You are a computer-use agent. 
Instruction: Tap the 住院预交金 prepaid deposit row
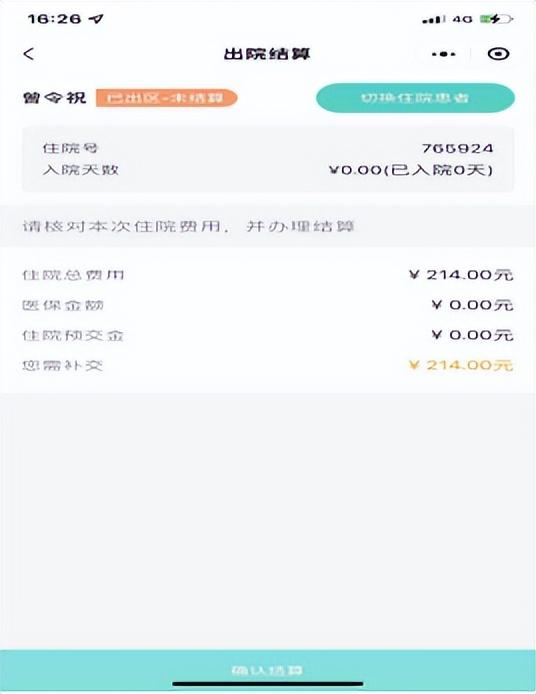tap(268, 335)
